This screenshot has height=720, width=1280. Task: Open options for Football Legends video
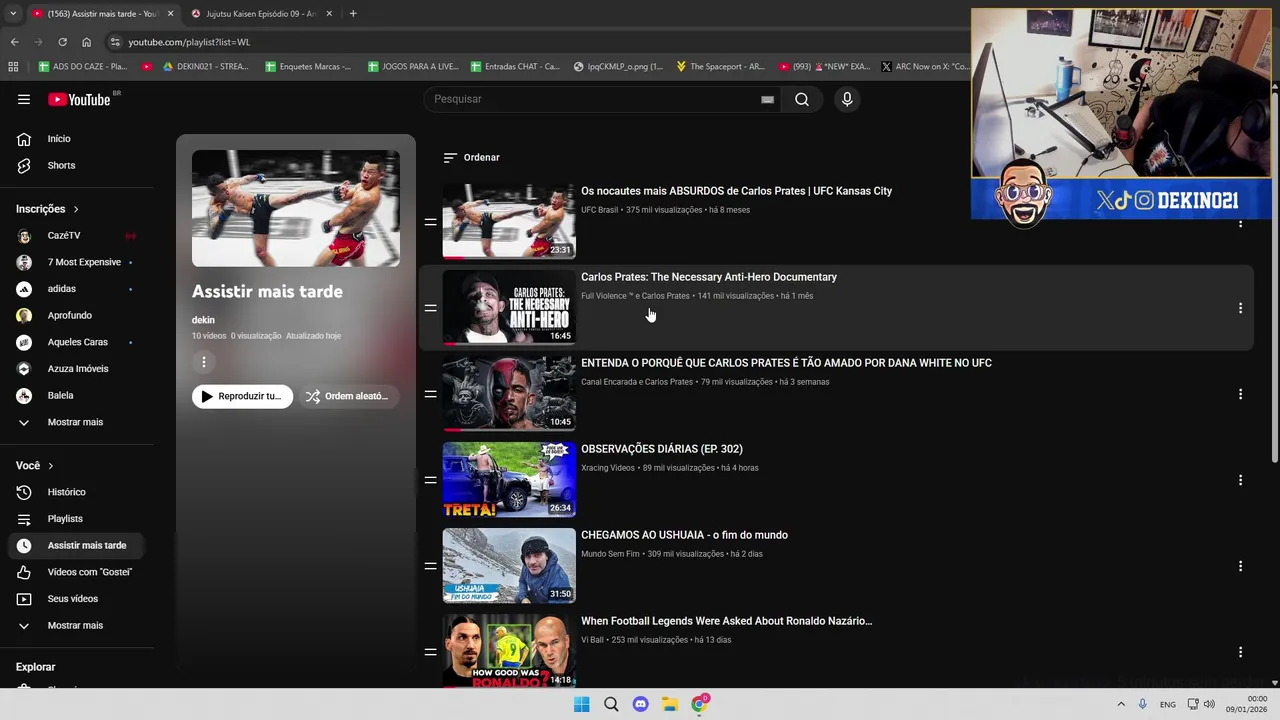(x=1240, y=652)
